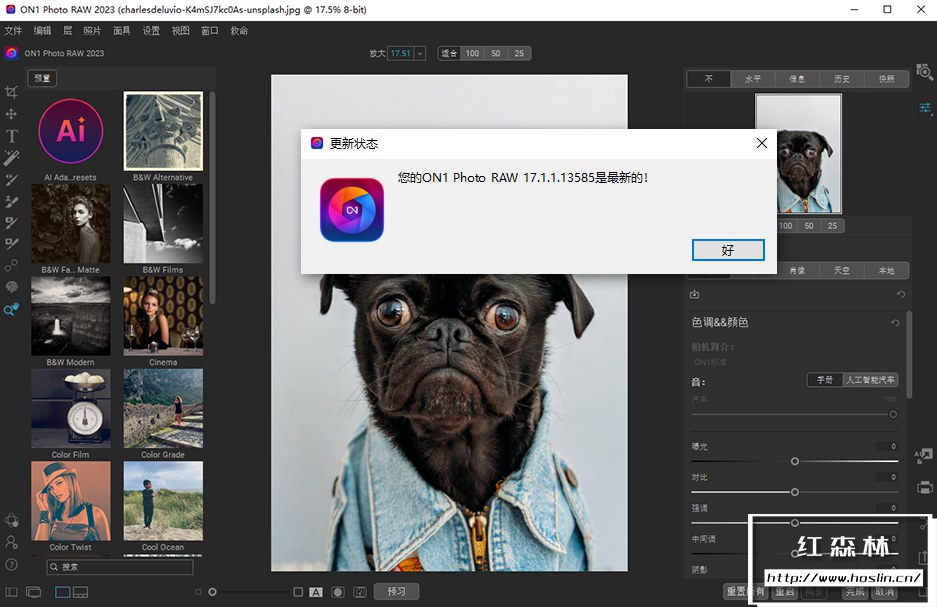Switch to the 本地 tab

click(x=886, y=271)
